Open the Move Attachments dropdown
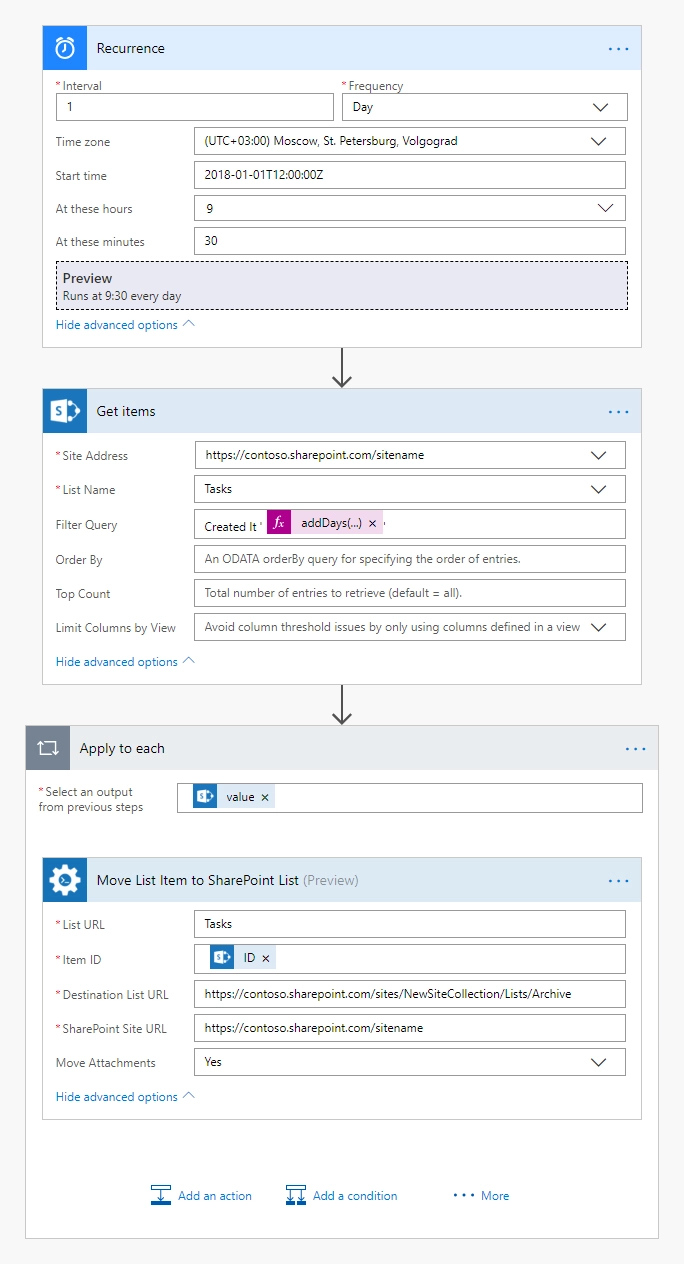Viewport: 684px width, 1264px height. (x=410, y=1062)
